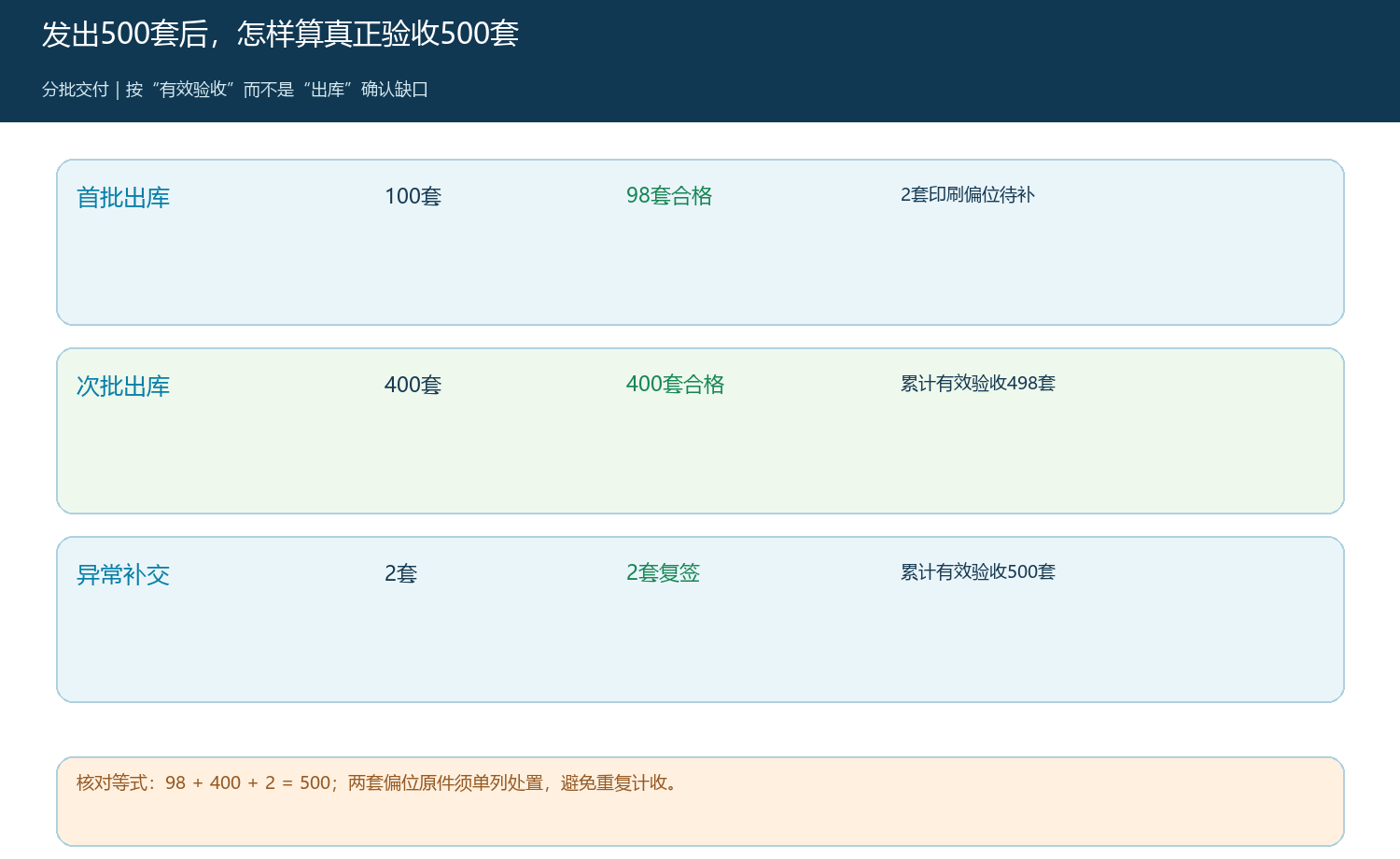Select the note 累计有效验收500套
The width and height of the screenshot is (1400, 859).
pyautogui.click(x=978, y=571)
